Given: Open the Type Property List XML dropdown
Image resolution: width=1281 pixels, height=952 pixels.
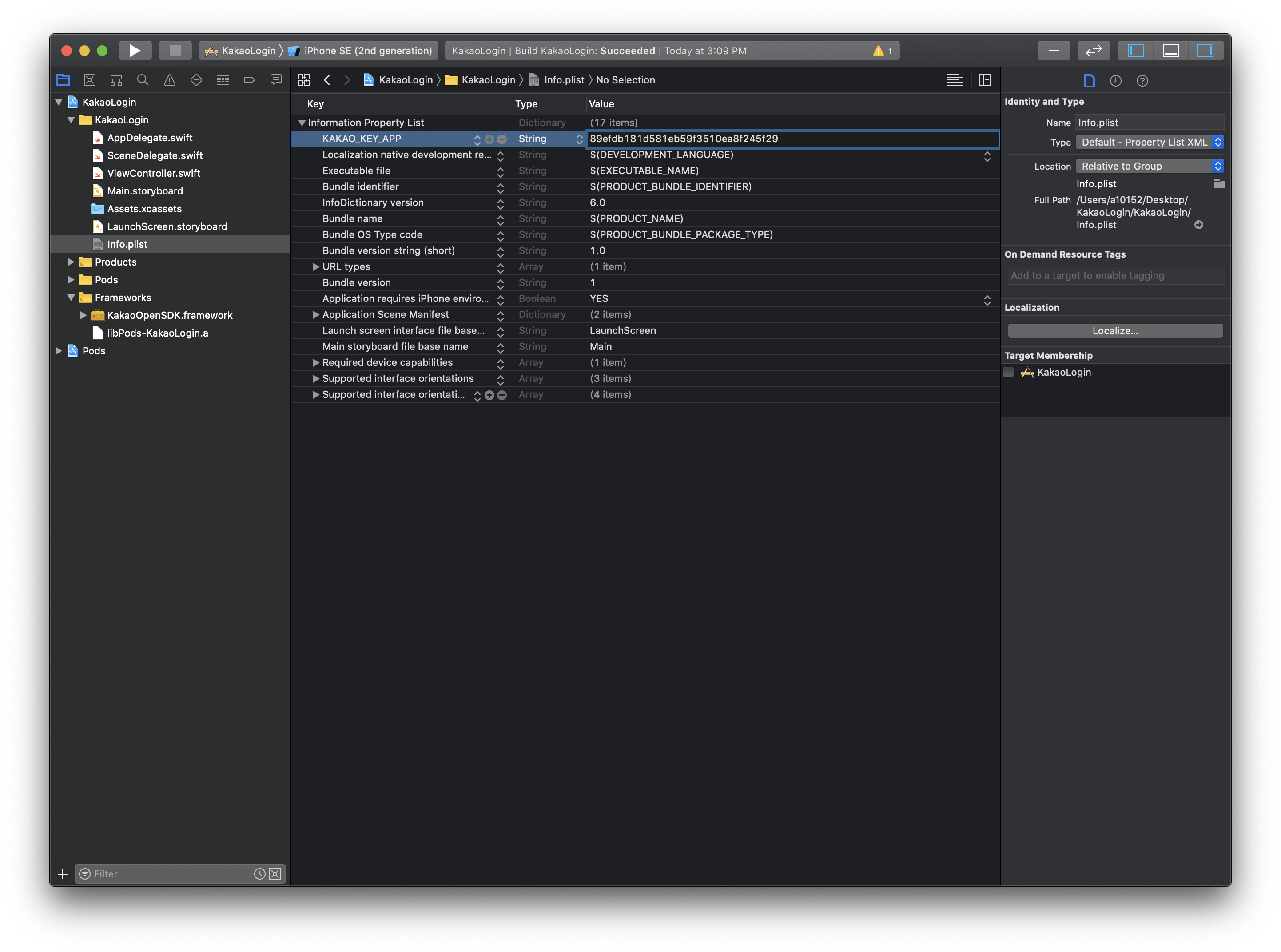Looking at the screenshot, I should point(1149,143).
